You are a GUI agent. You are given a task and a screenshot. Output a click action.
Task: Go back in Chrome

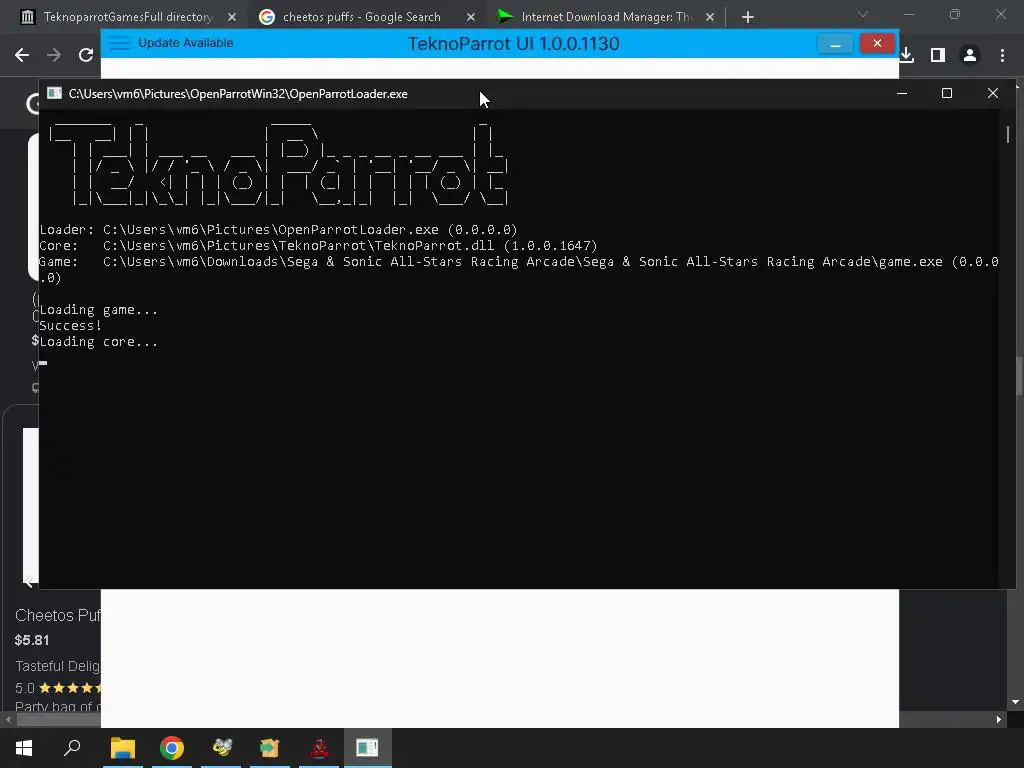click(x=22, y=56)
